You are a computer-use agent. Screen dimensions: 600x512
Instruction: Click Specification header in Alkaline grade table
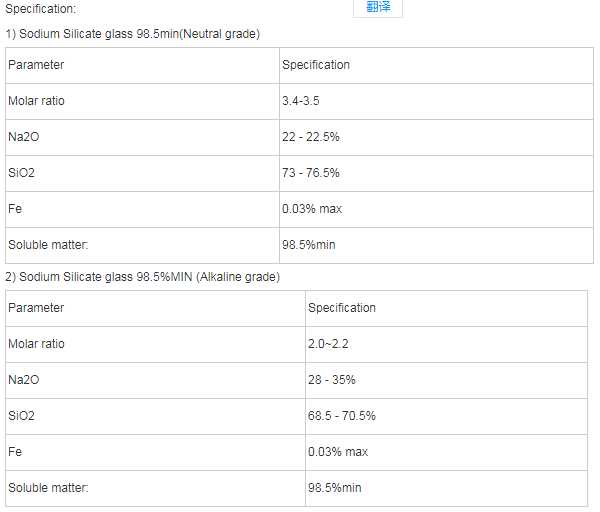342,308
